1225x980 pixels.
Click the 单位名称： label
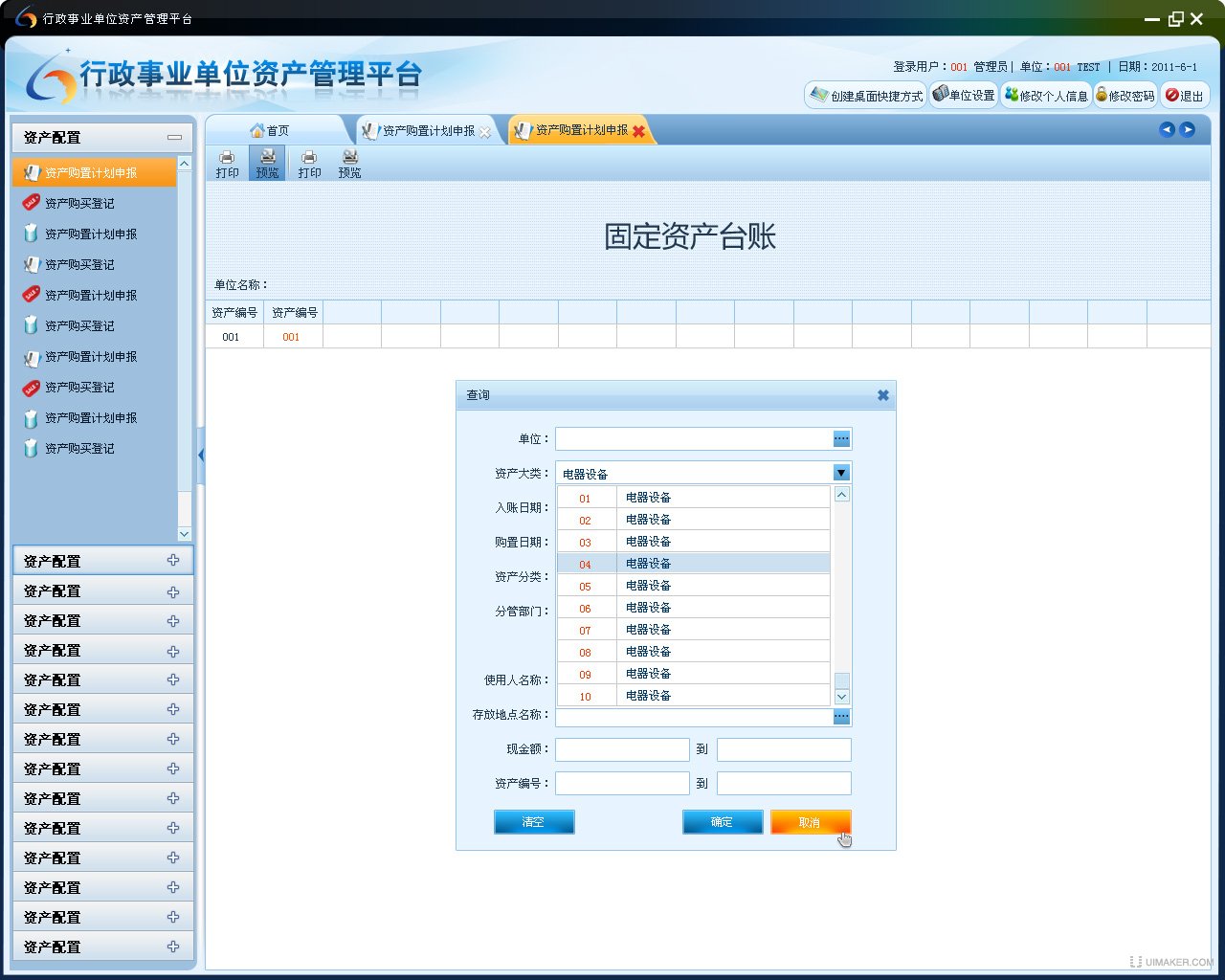coord(240,285)
